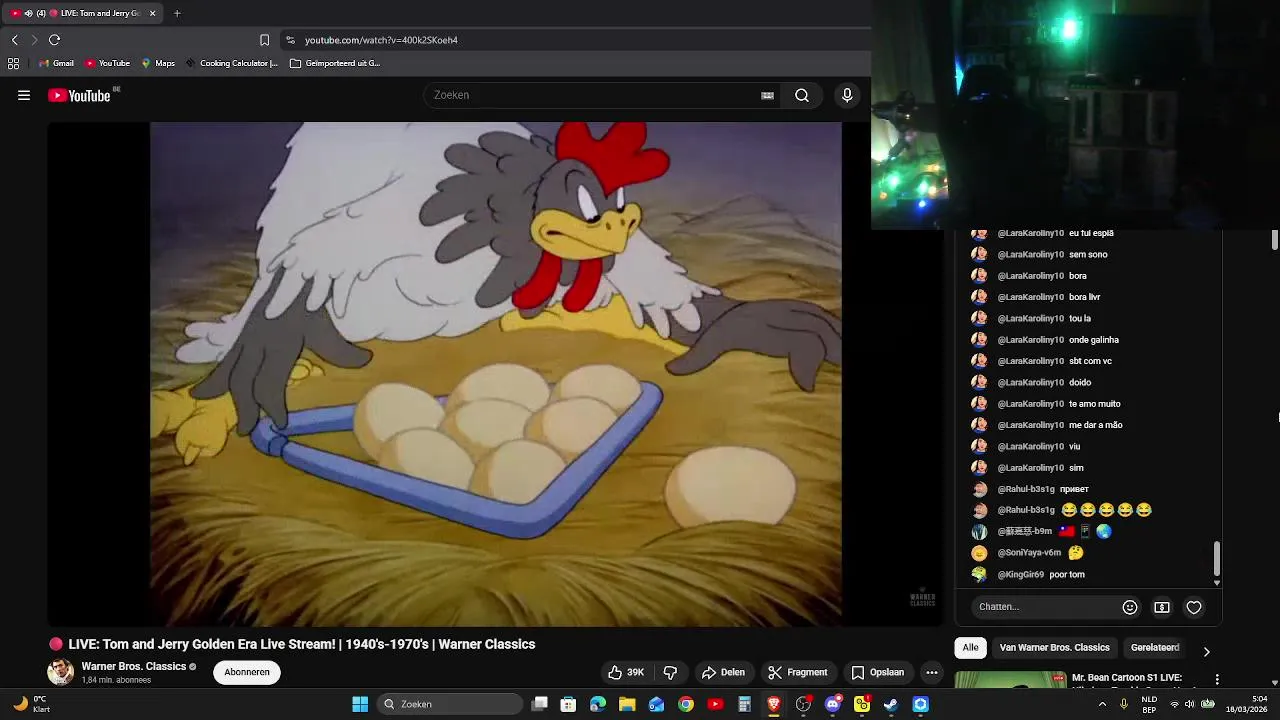Expand Geïmporteerd bookmarks folder
1280x720 pixels.
pyautogui.click(x=335, y=63)
